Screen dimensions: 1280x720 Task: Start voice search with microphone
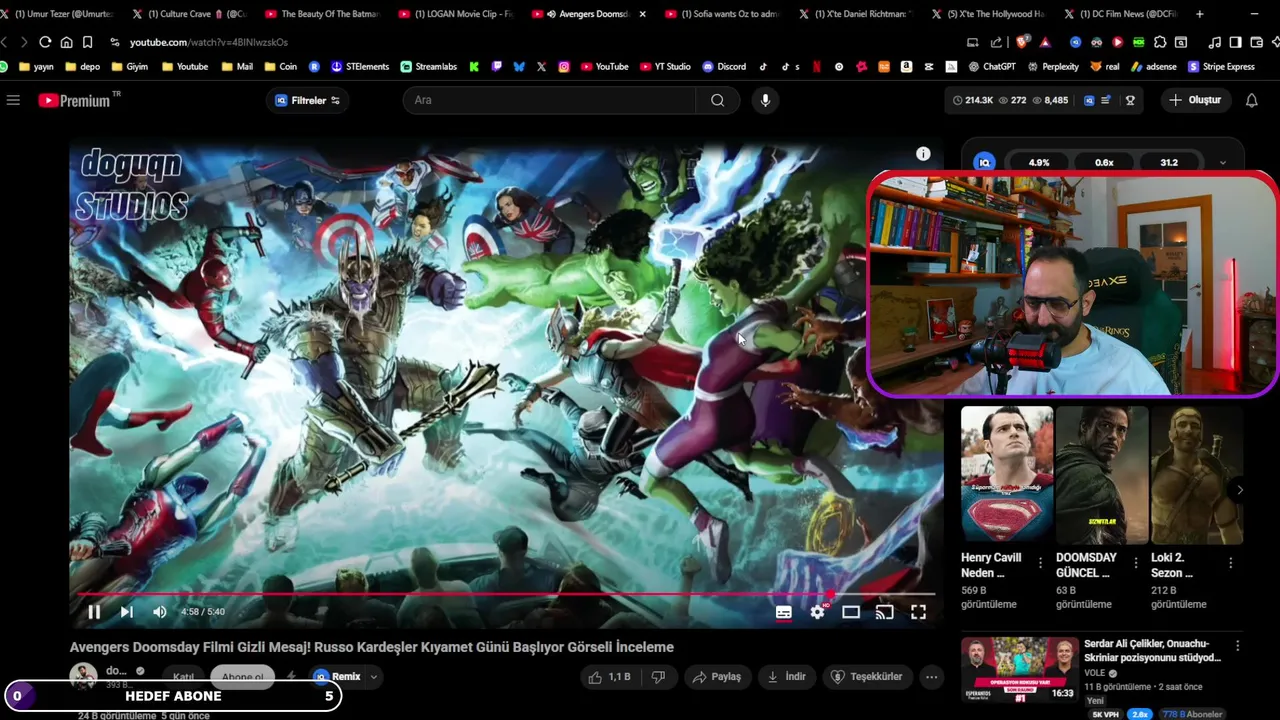coord(765,100)
